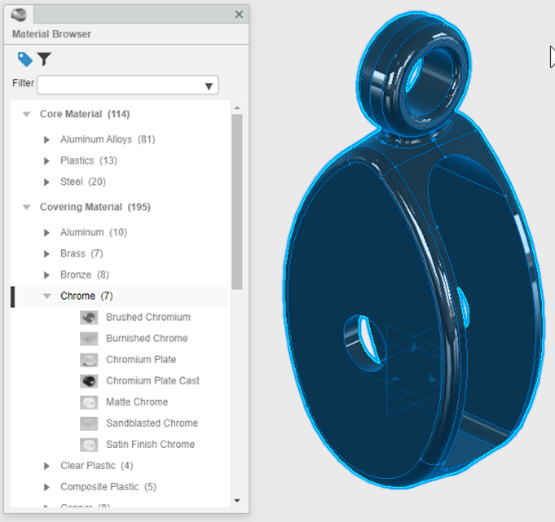
Task: Click the material sphere icon tab
Action: 19,15
